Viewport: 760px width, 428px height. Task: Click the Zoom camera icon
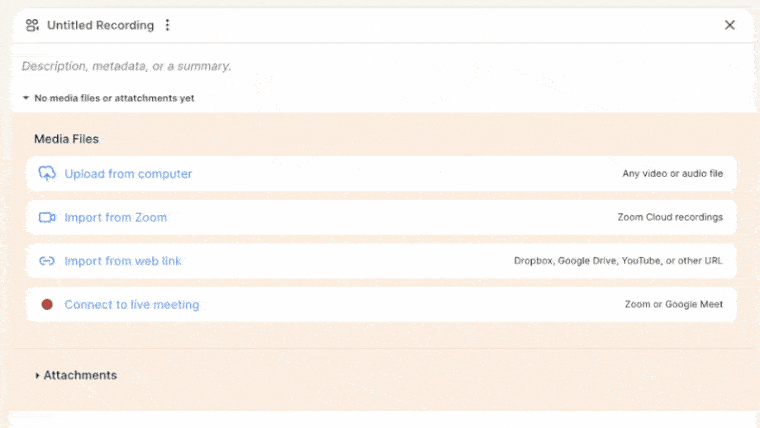pos(47,217)
